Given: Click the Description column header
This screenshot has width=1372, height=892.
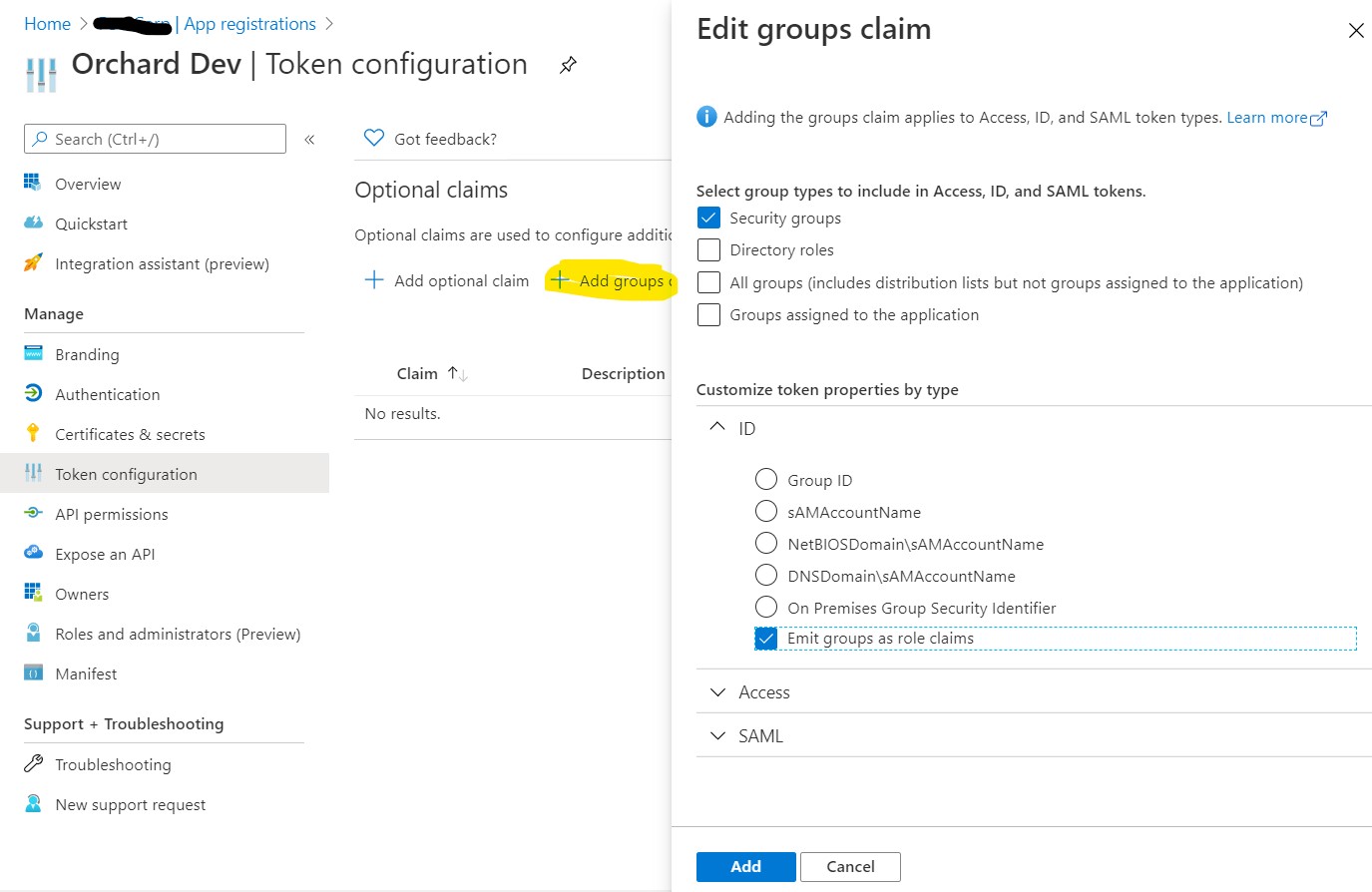Looking at the screenshot, I should (x=624, y=373).
